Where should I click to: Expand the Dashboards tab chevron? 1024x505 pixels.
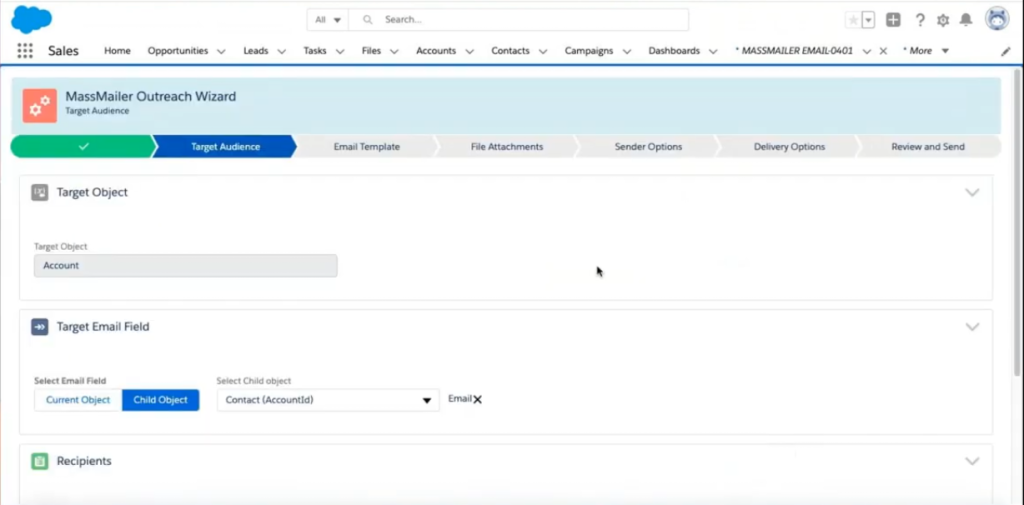tap(712, 51)
